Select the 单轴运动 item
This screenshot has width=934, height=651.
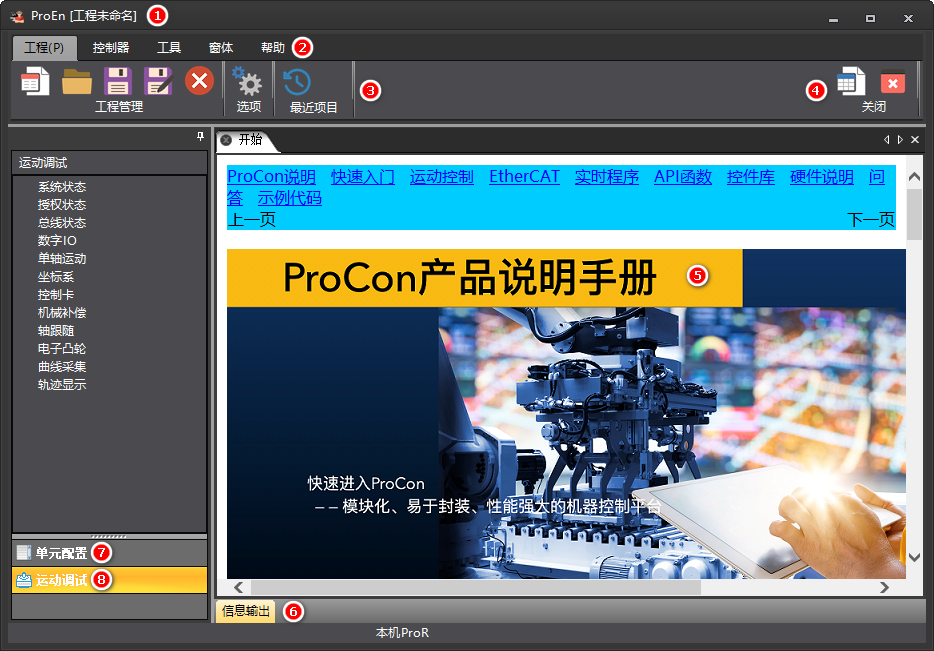62,258
